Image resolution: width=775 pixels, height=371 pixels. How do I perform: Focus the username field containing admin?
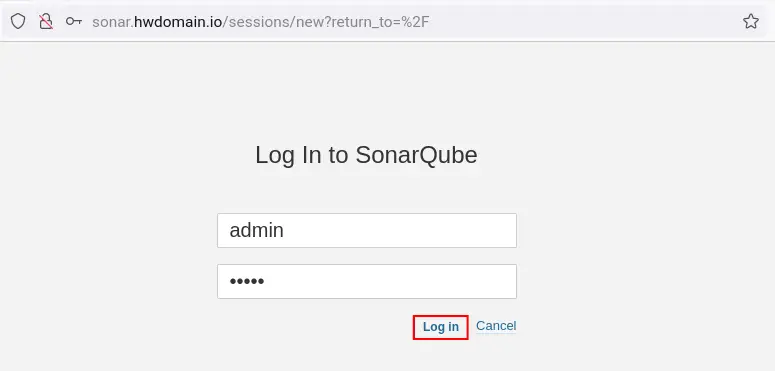tap(367, 231)
